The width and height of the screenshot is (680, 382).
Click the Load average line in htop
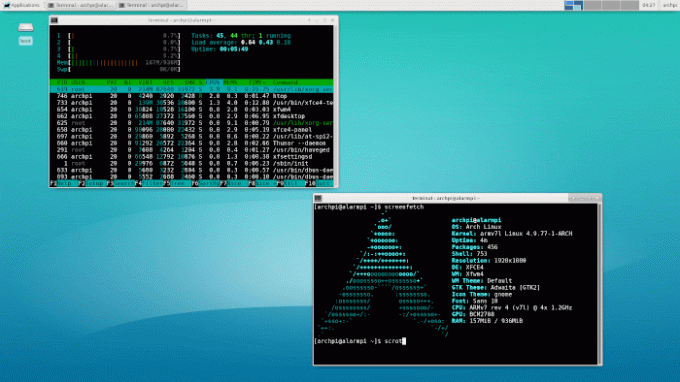pos(241,42)
